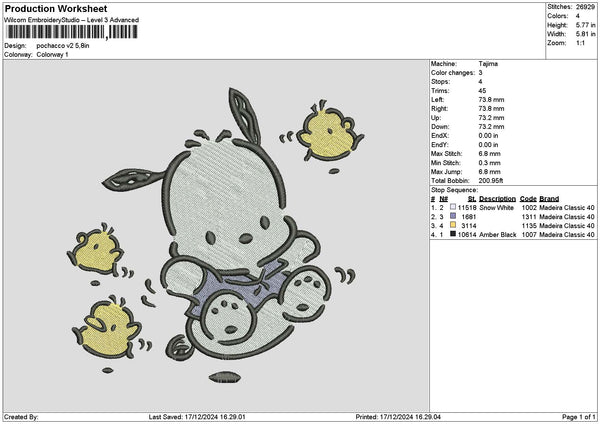Screen dimensions: 600x424
Task: Click the "Printed: 17/12/2024" timestamp
Action: 398,417
